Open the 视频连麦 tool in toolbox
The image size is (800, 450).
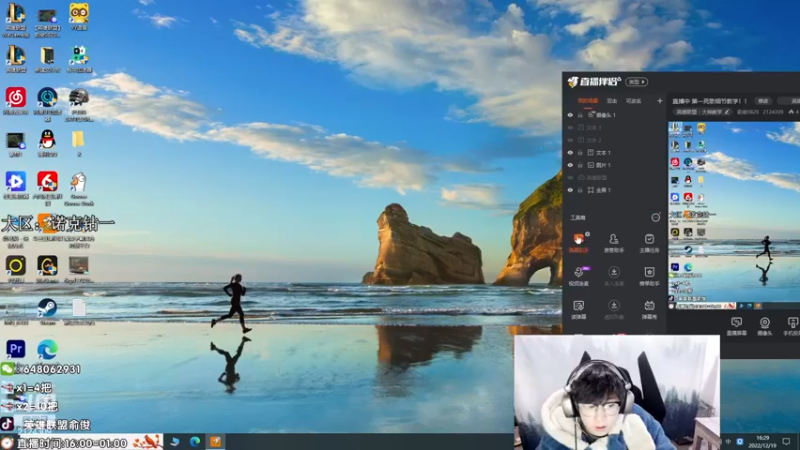point(579,276)
